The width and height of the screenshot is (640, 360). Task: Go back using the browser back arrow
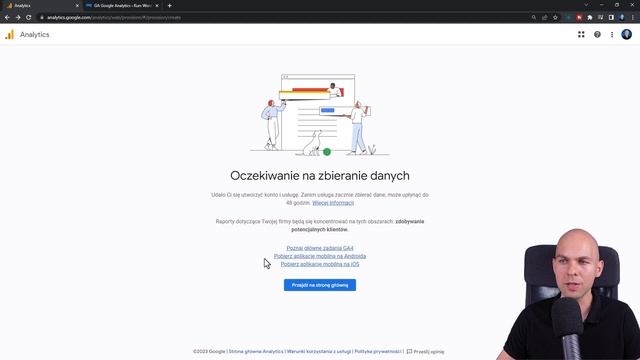[x=7, y=18]
